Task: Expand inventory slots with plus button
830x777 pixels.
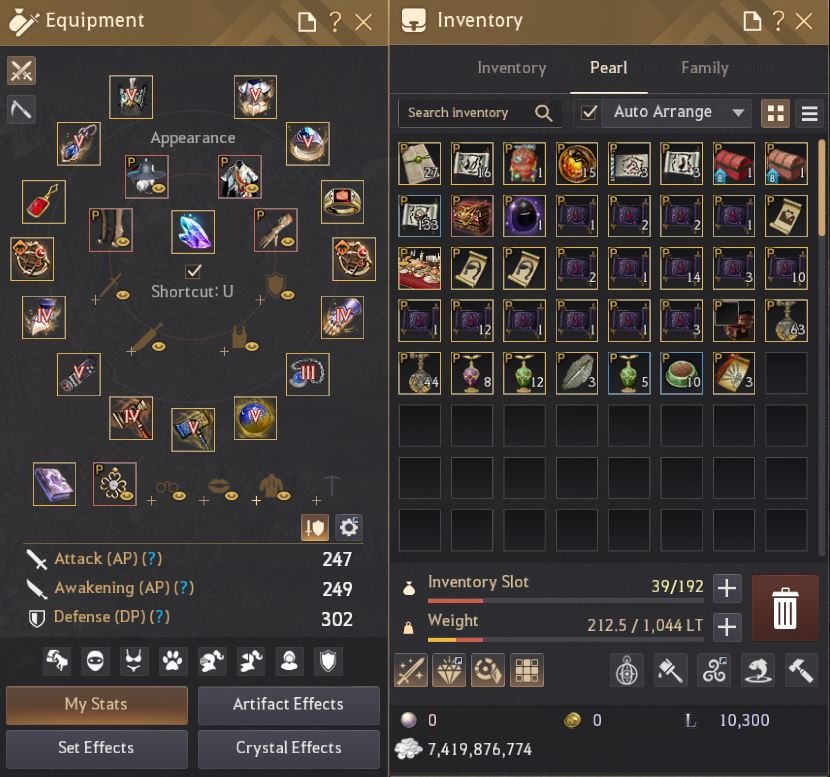Action: pyautogui.click(x=727, y=588)
